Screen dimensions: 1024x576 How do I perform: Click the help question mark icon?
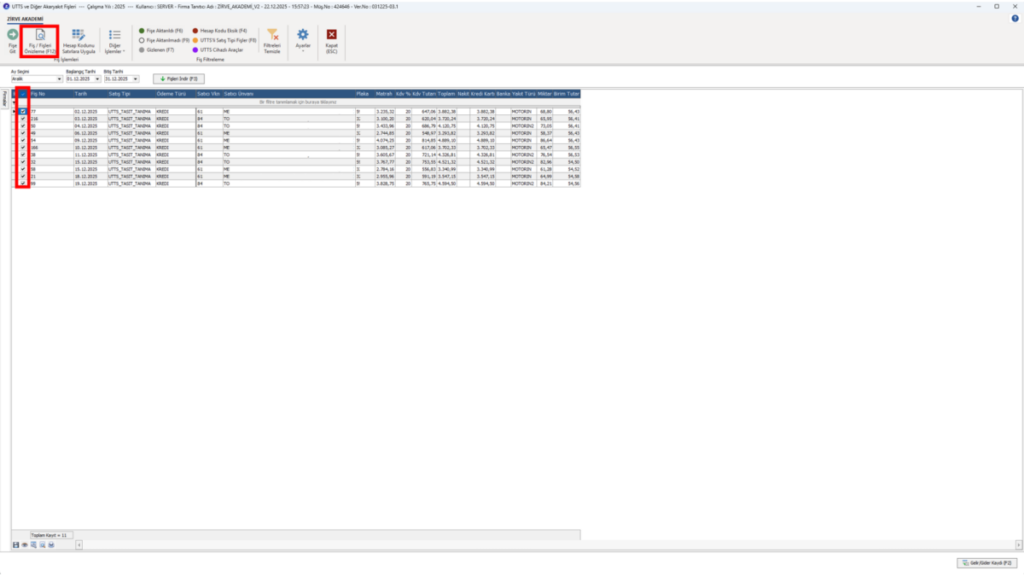pos(1015,18)
